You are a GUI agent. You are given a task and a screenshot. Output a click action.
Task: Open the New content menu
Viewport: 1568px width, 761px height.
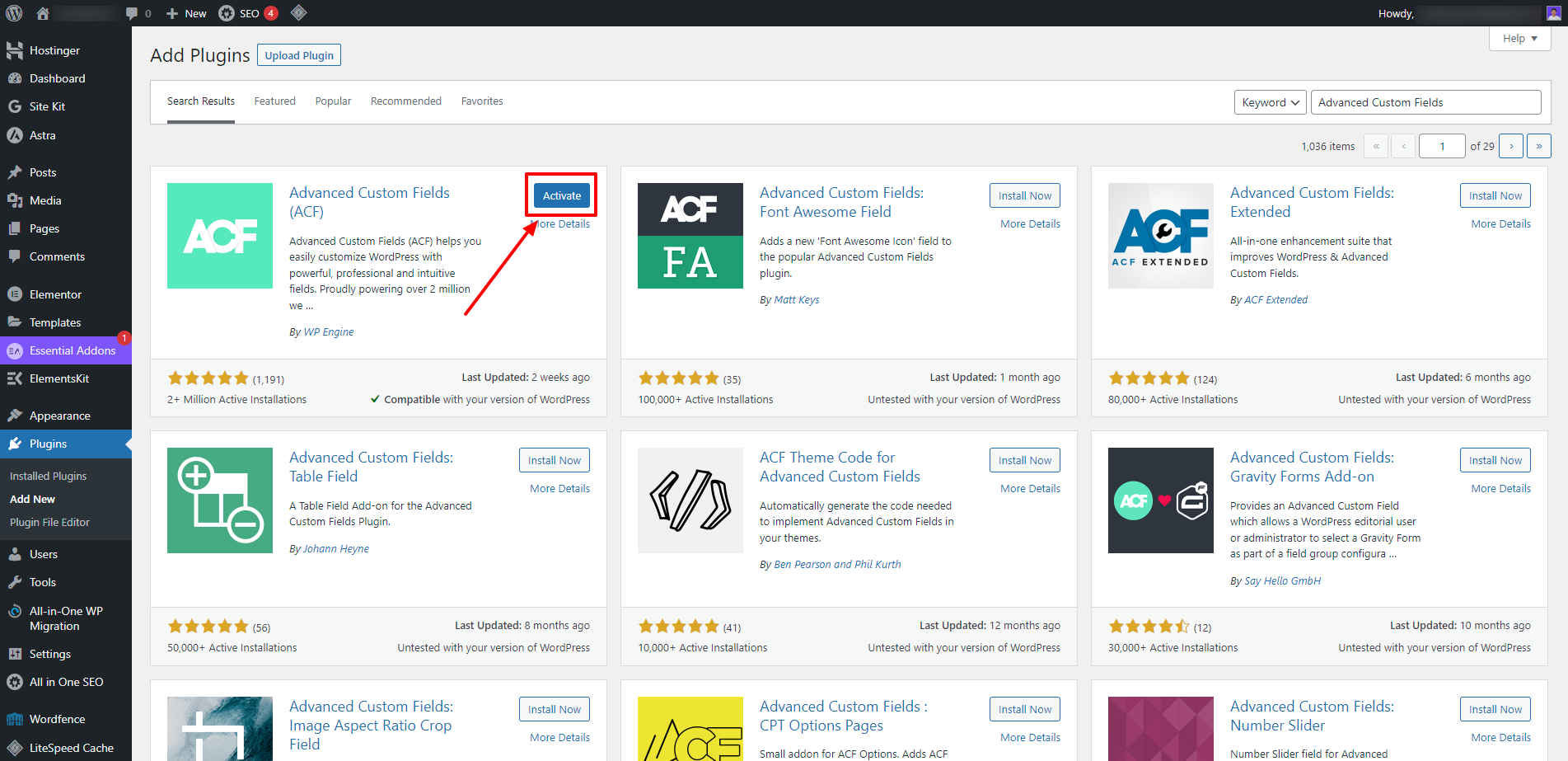[186, 13]
